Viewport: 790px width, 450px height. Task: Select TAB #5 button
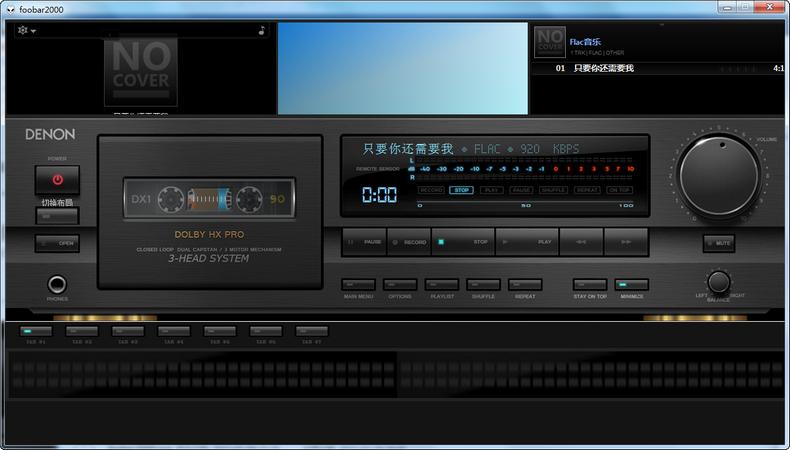click(x=220, y=331)
